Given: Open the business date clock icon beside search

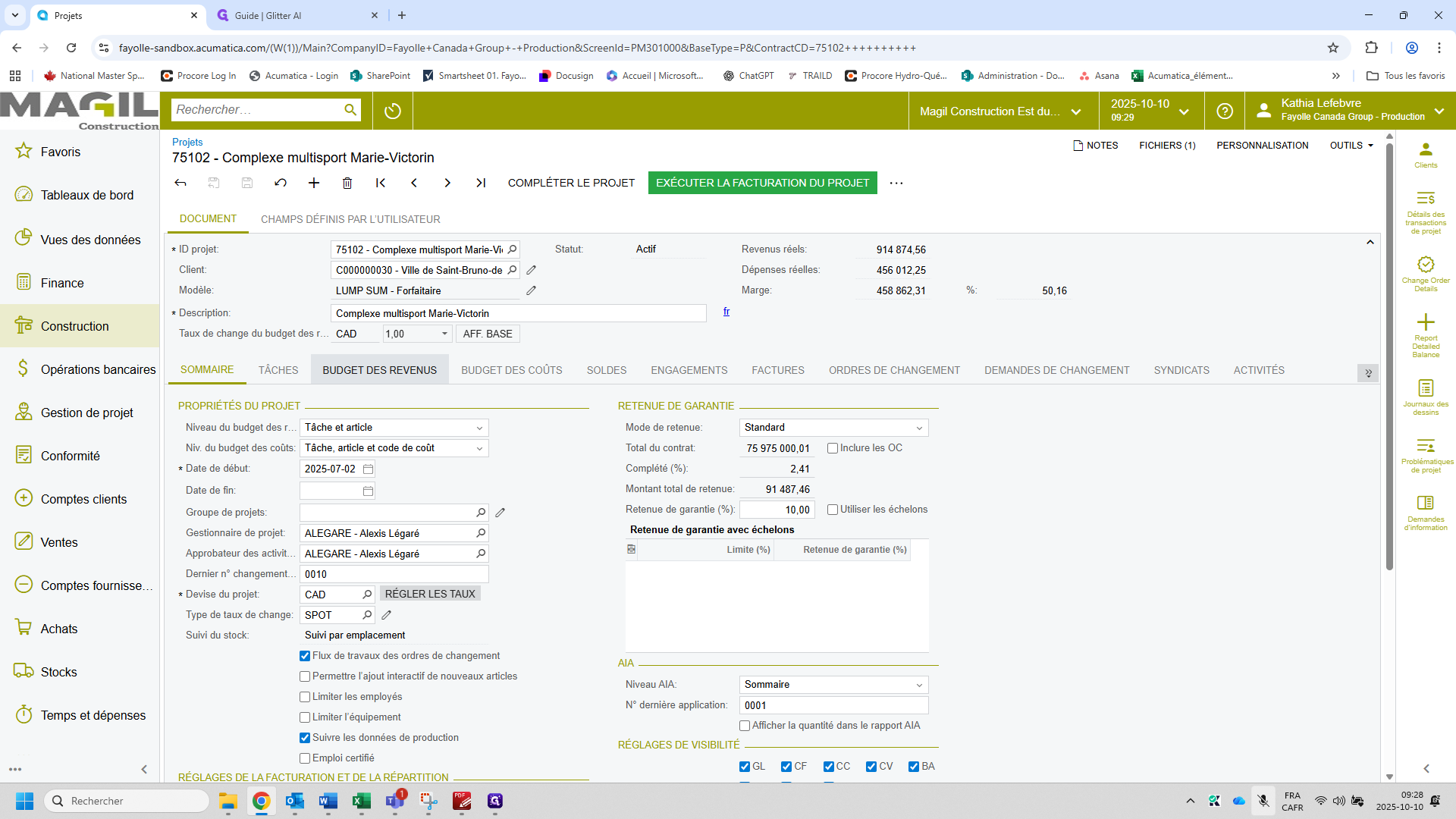Looking at the screenshot, I should pyautogui.click(x=392, y=110).
